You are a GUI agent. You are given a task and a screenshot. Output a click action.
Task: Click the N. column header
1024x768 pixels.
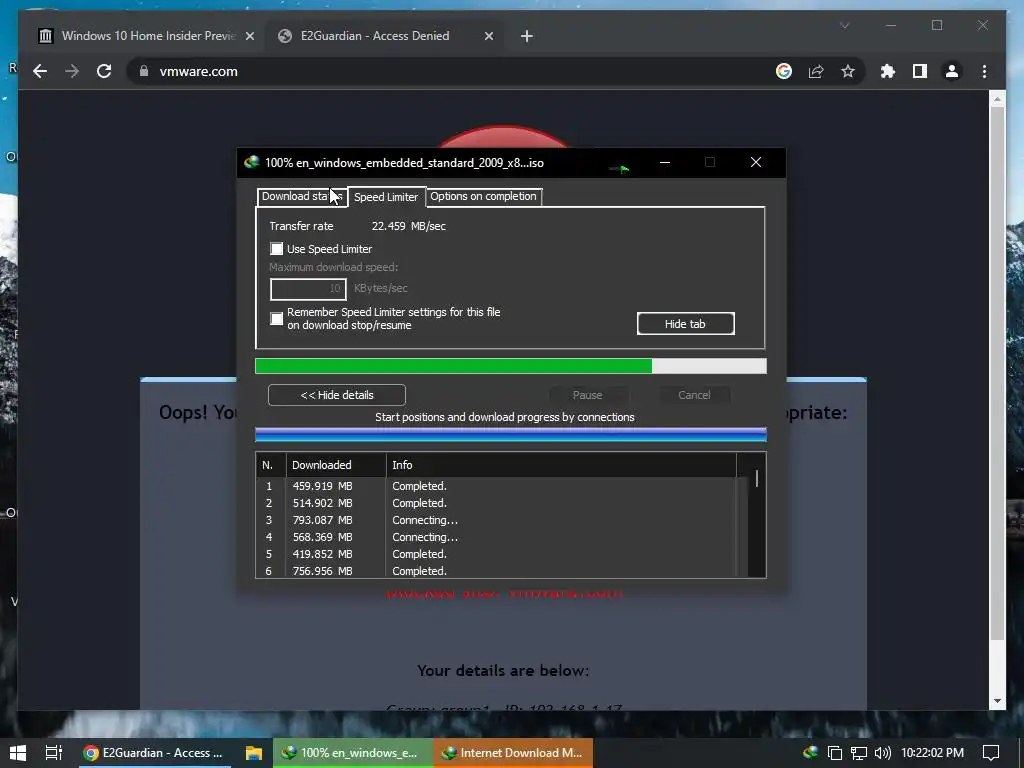pyautogui.click(x=270, y=465)
